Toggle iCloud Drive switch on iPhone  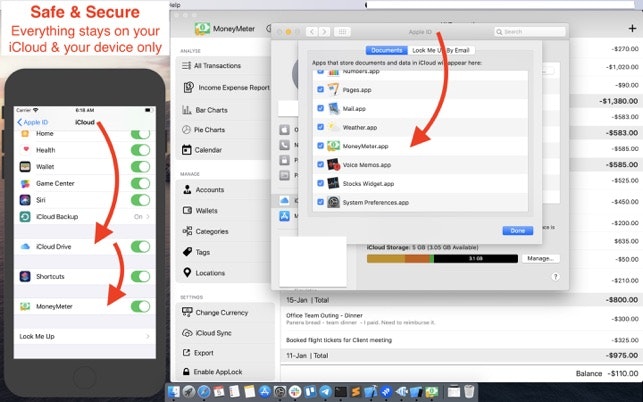pos(140,247)
